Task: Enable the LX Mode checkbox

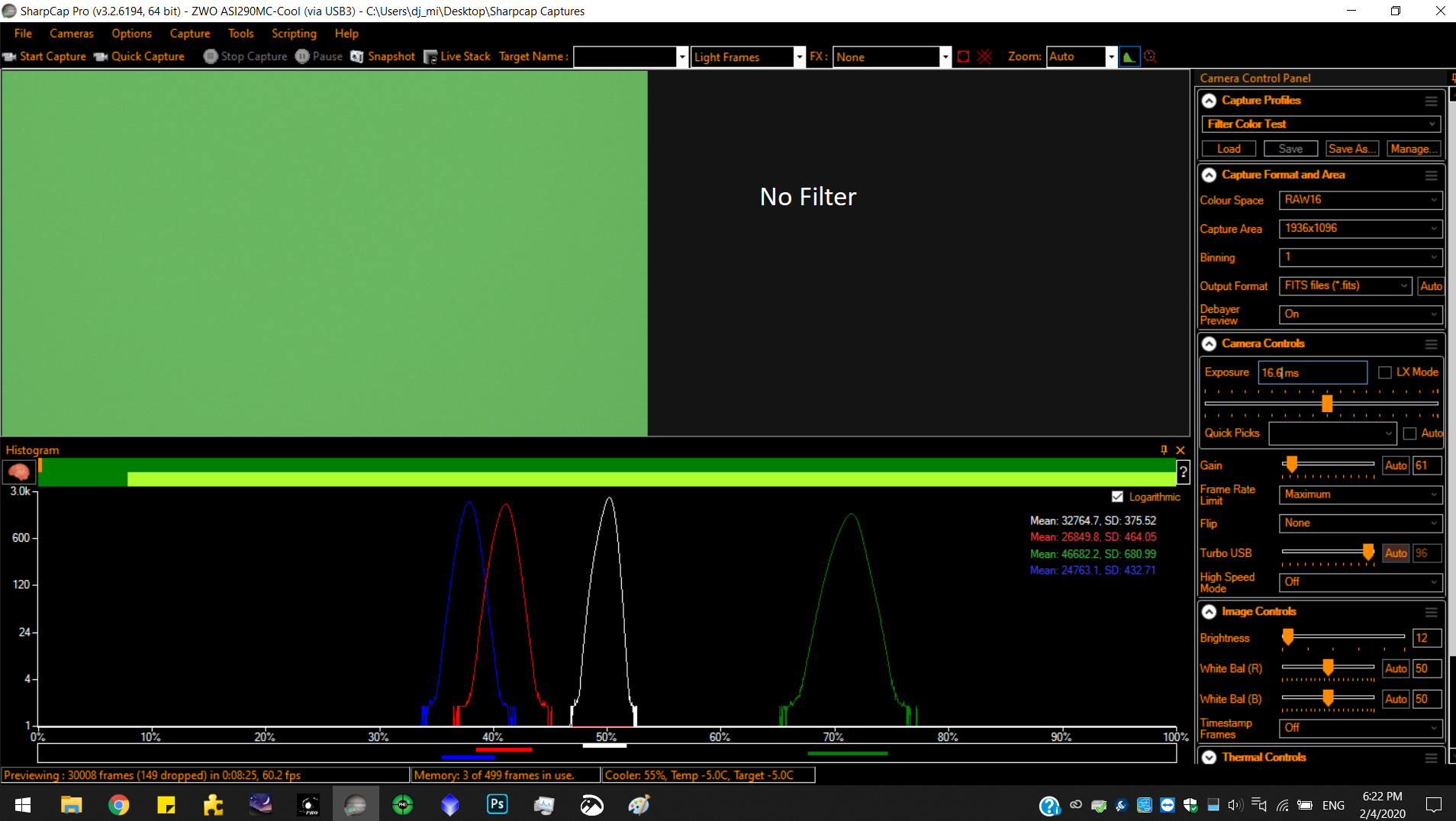Action: point(1385,372)
